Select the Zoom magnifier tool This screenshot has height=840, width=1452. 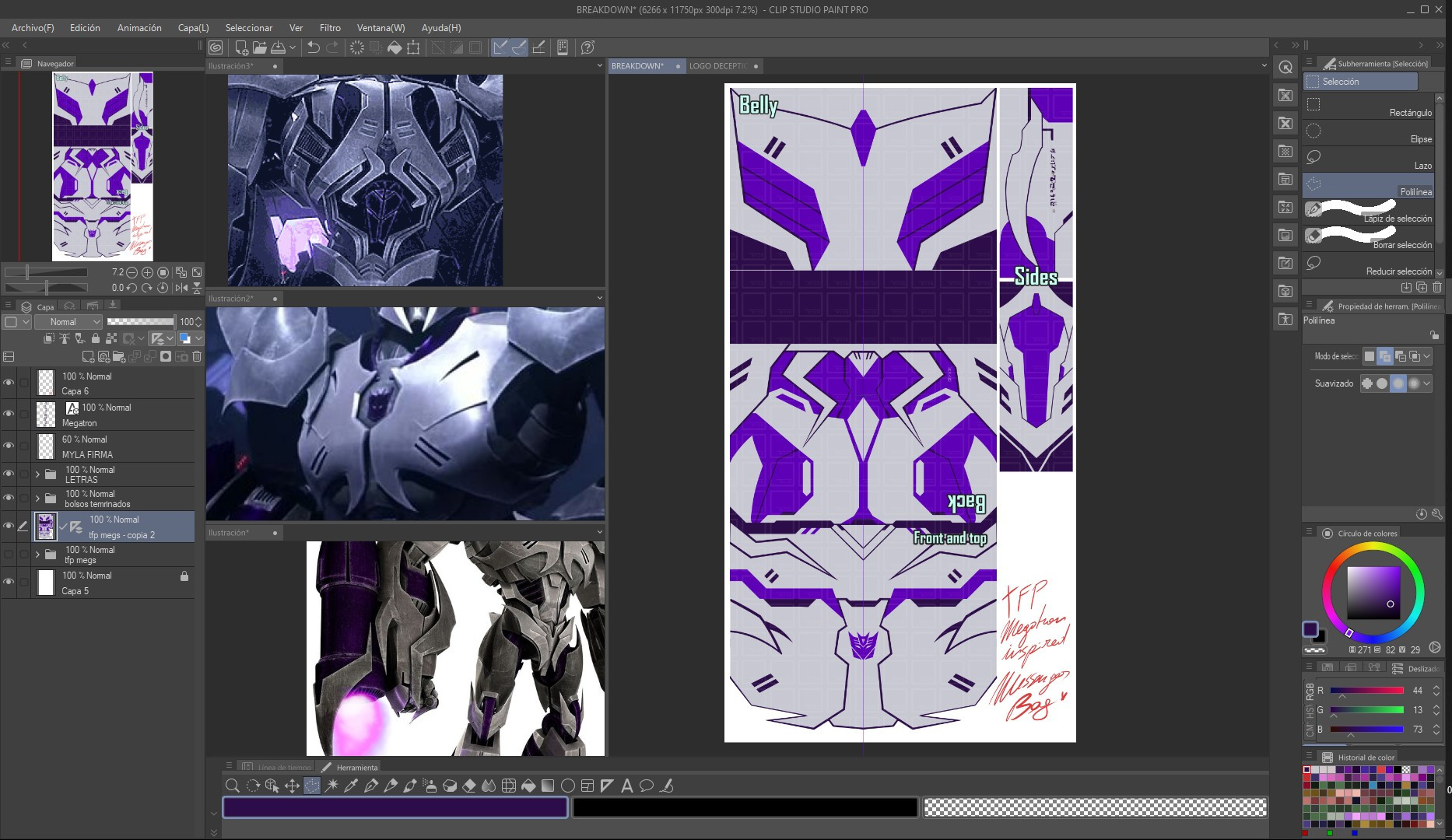click(232, 786)
